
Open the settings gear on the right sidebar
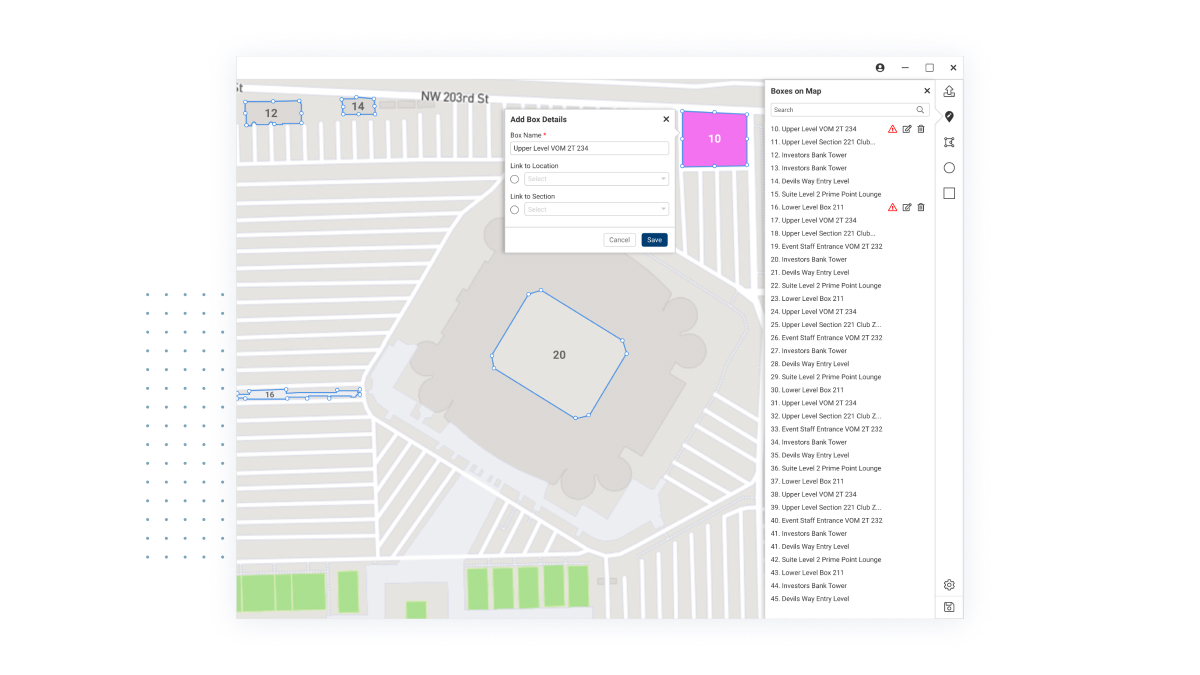pos(948,584)
